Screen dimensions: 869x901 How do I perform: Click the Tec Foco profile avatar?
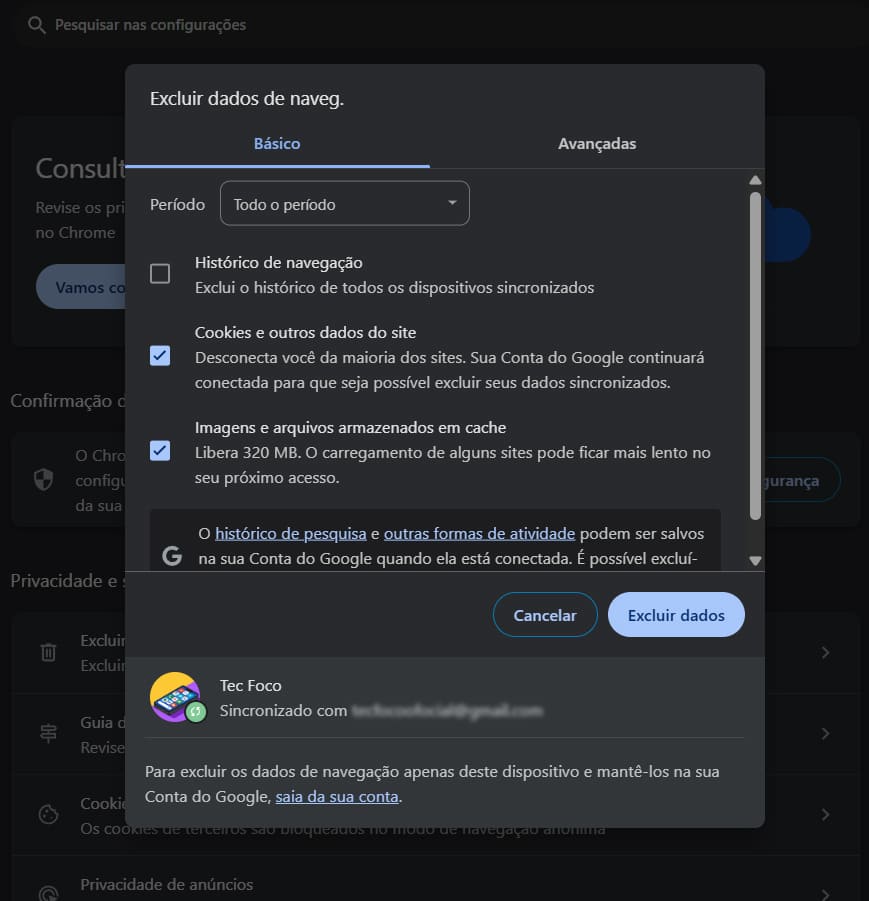click(175, 696)
